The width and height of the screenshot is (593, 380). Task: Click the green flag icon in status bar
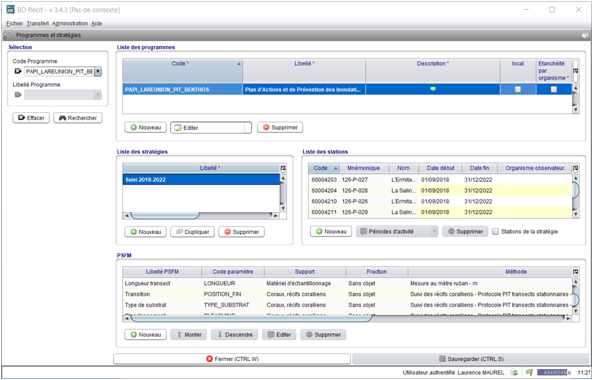(x=529, y=372)
